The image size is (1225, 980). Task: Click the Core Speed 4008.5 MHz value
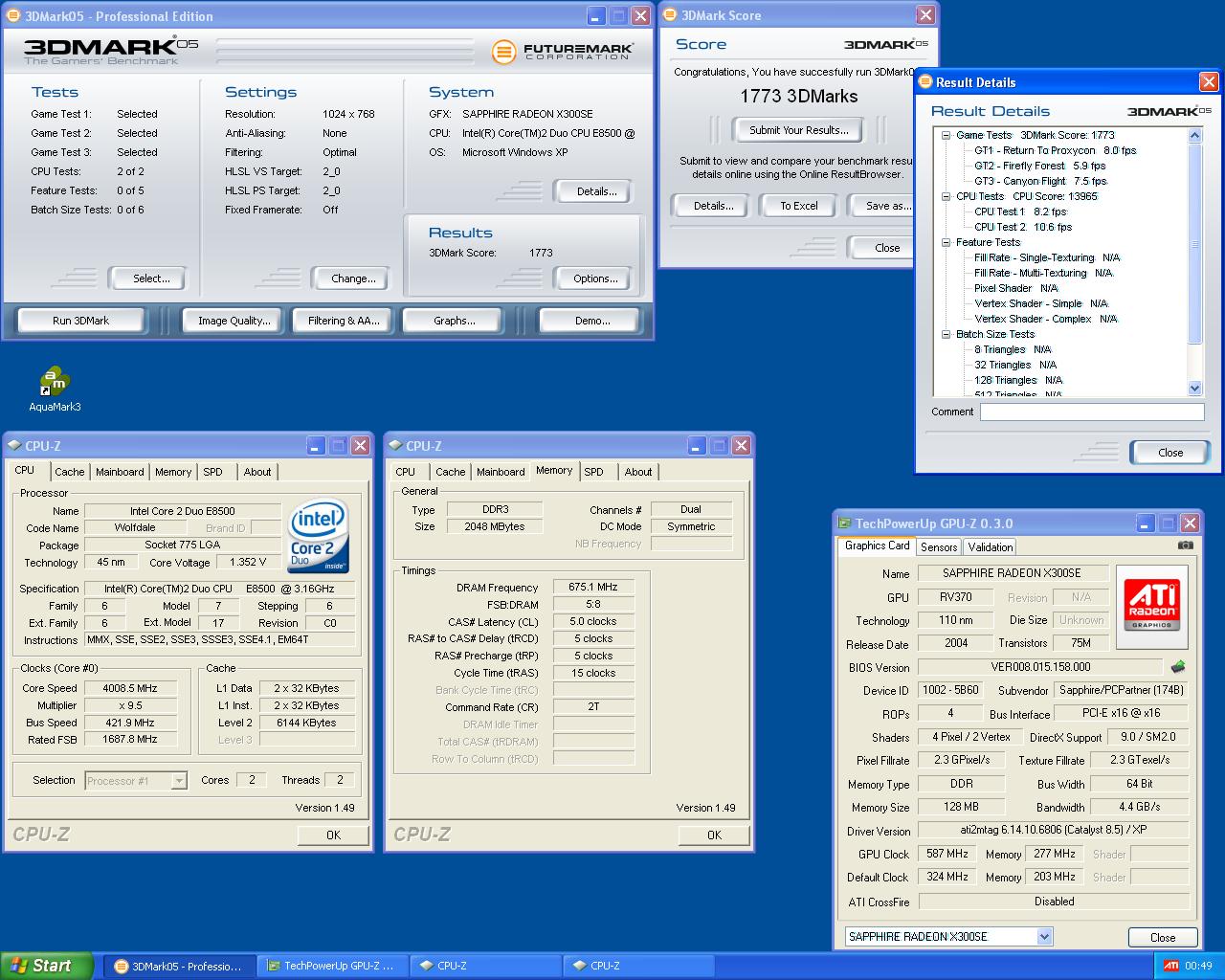coord(130,688)
